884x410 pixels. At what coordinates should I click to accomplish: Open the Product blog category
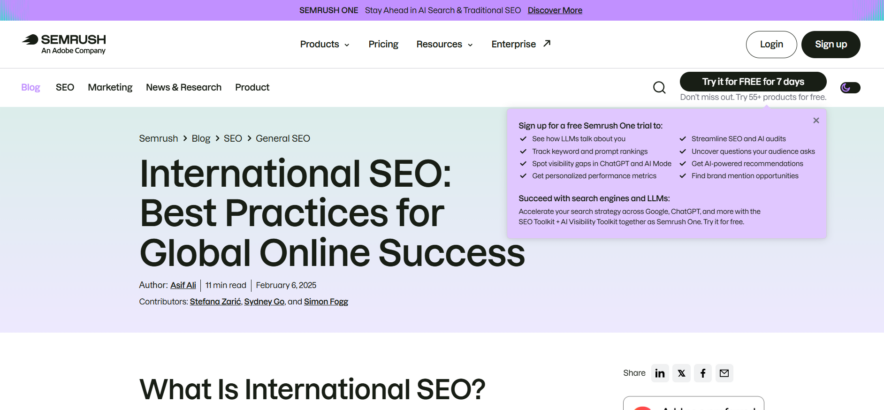pyautogui.click(x=252, y=87)
